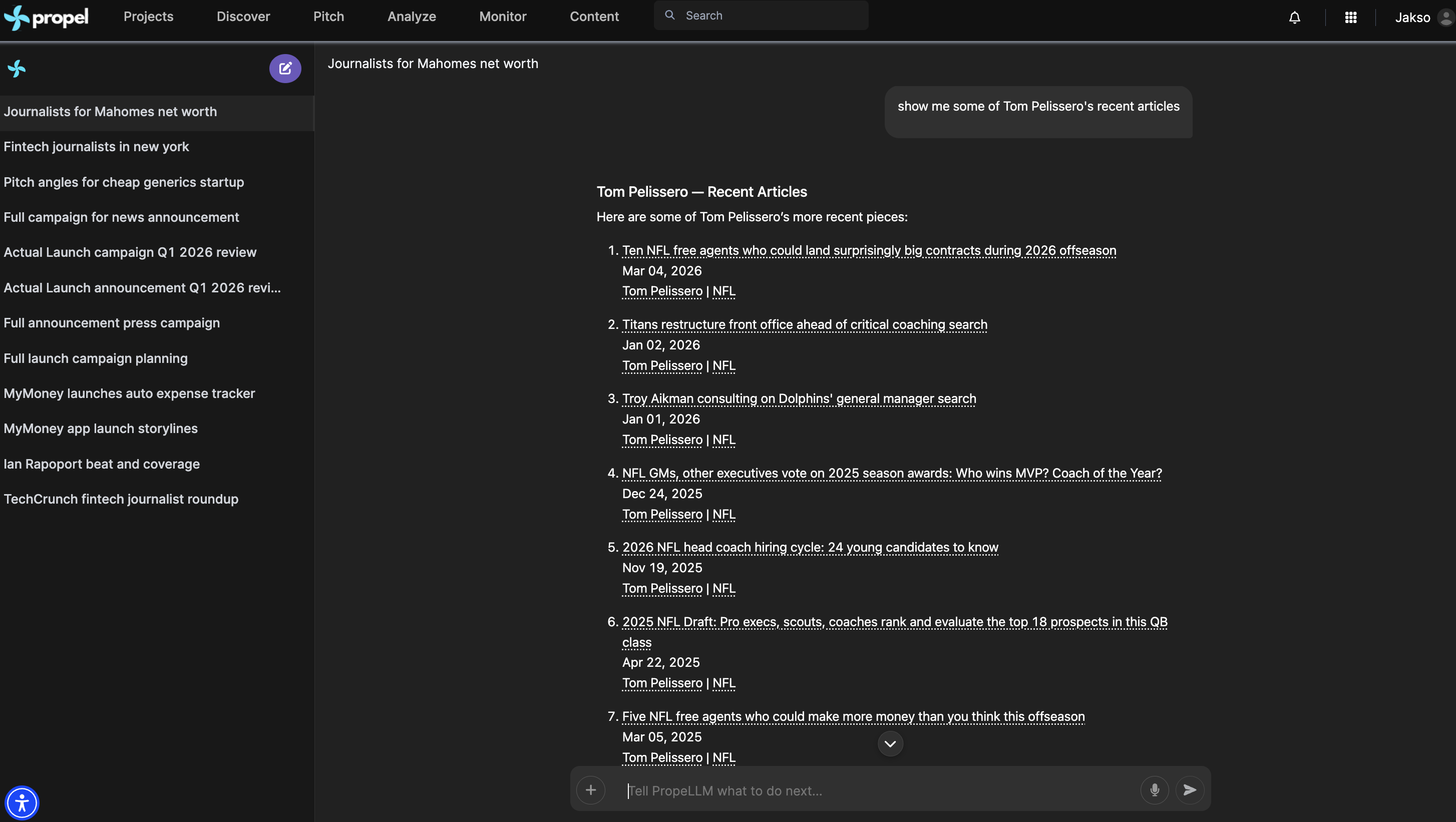
Task: Click the pinwheel icon in sidebar
Action: pos(17,69)
